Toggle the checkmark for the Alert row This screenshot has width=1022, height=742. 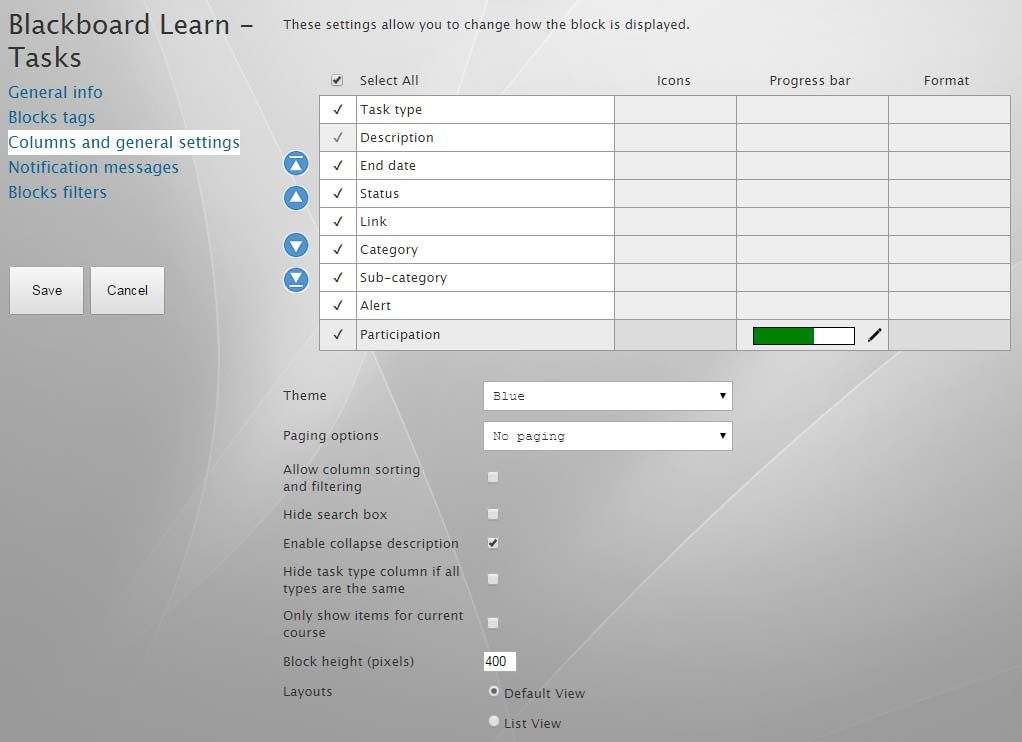(338, 306)
